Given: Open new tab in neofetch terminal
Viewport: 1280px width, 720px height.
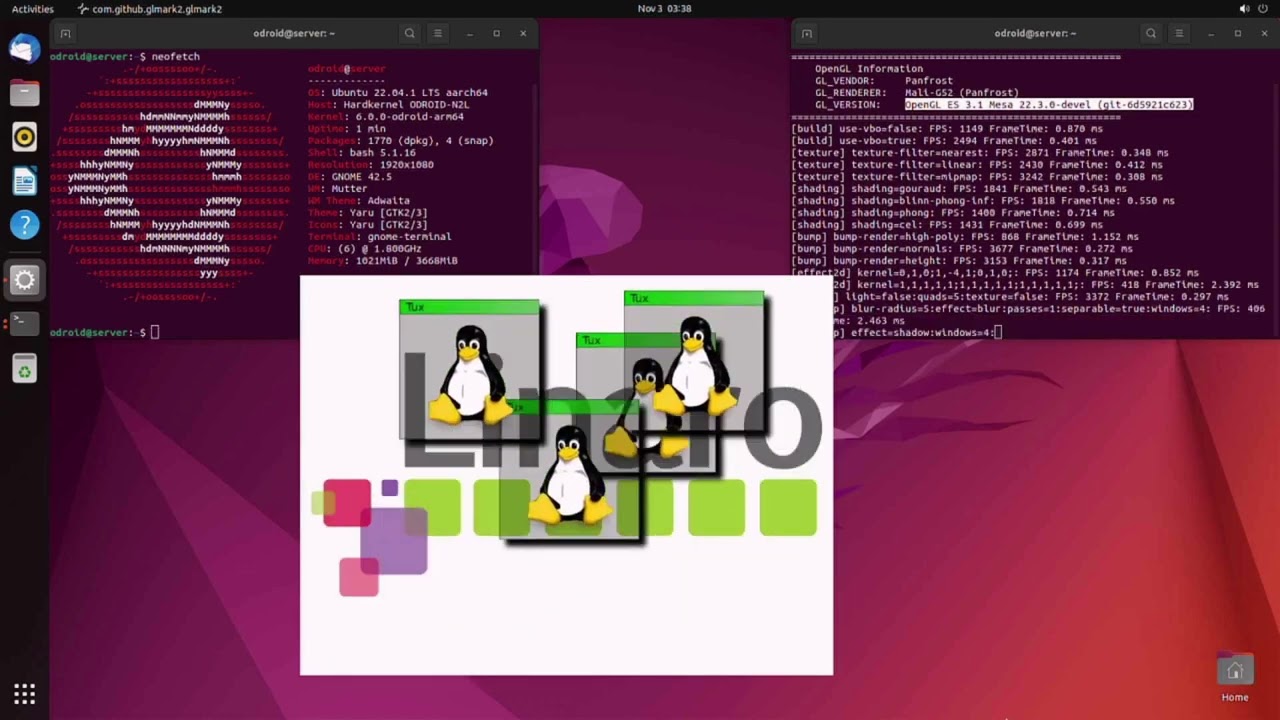Looking at the screenshot, I should tap(66, 33).
